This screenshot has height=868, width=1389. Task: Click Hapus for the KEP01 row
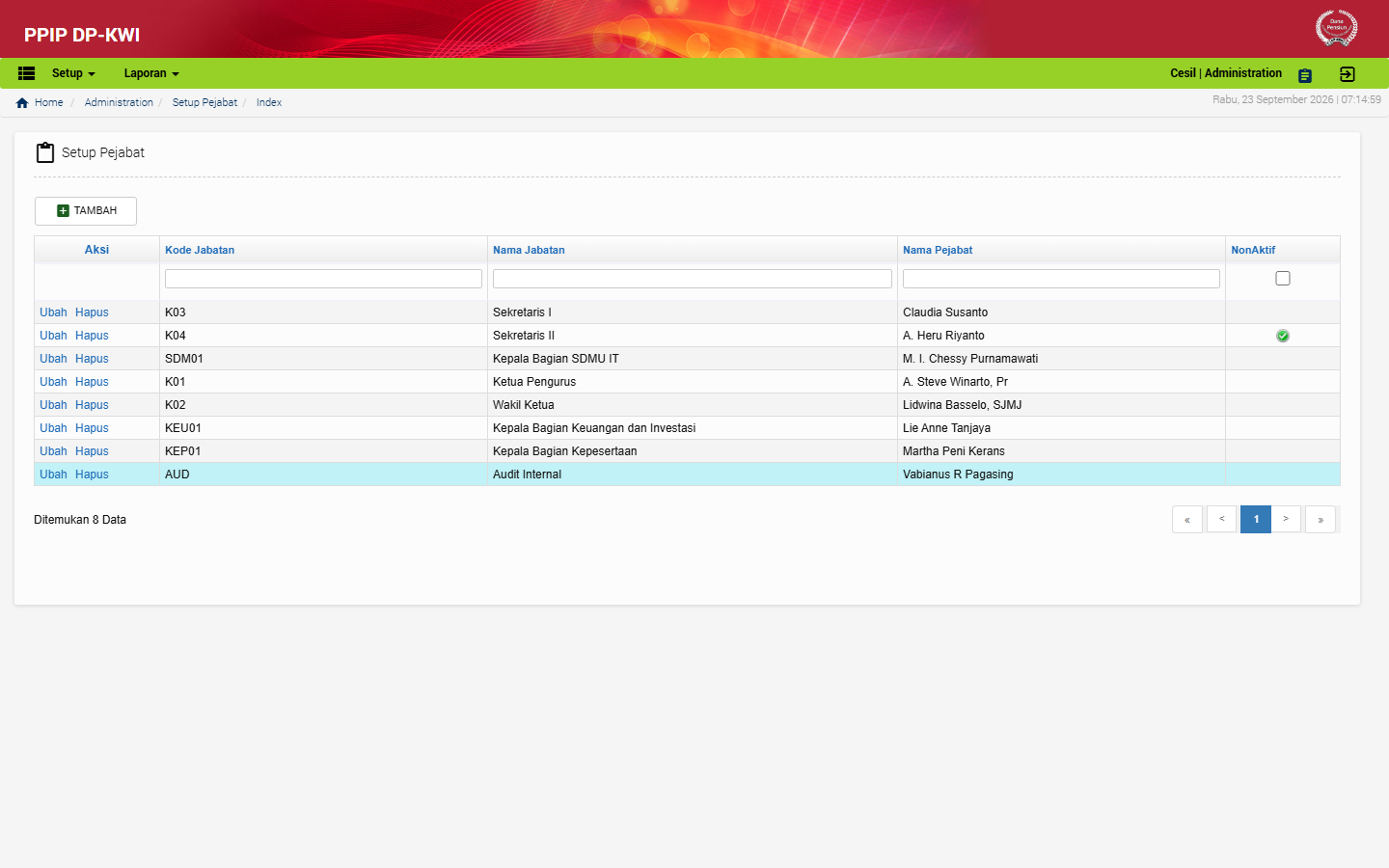pyautogui.click(x=92, y=451)
